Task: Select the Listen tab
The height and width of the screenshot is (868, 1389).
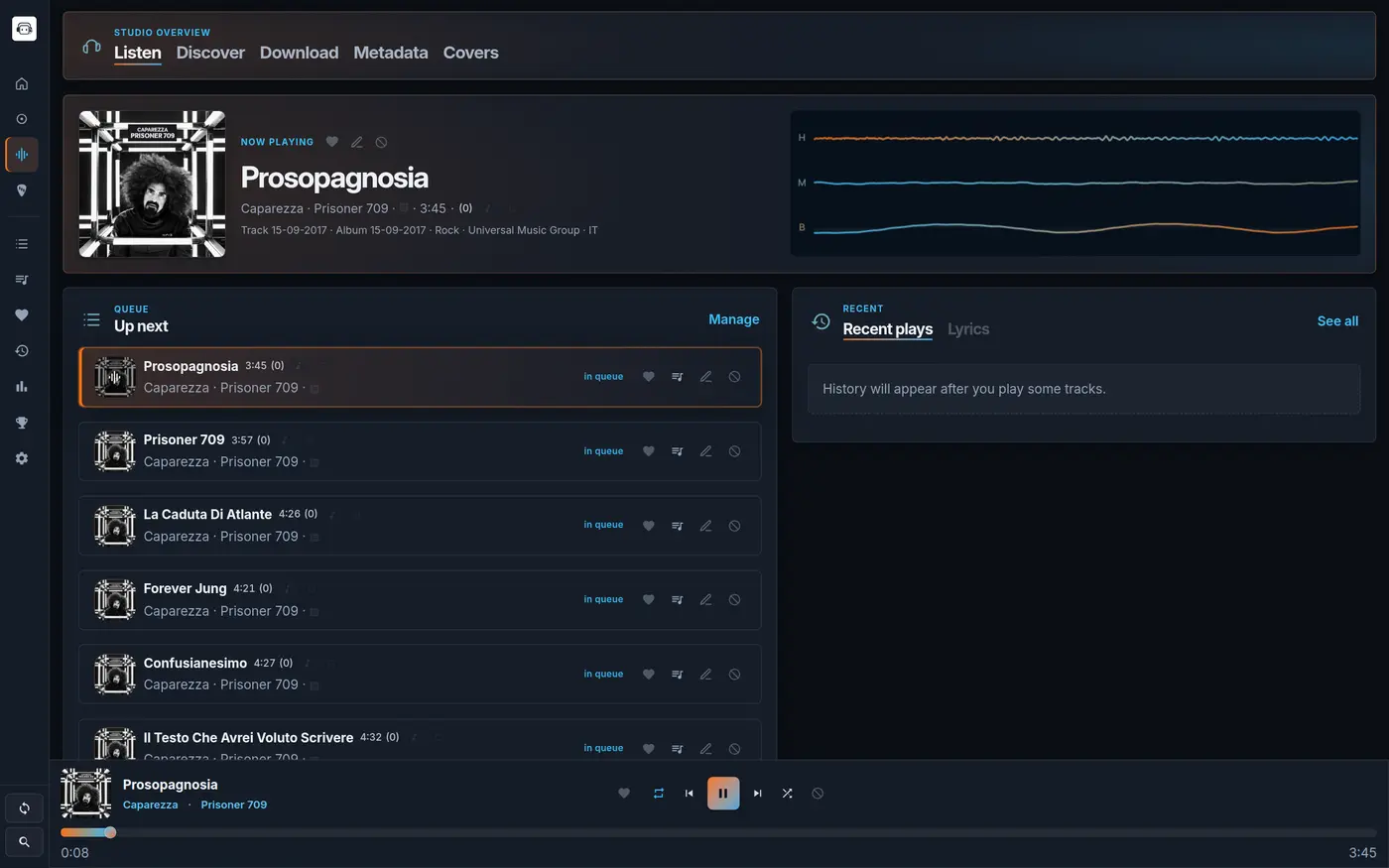Action: [138, 53]
